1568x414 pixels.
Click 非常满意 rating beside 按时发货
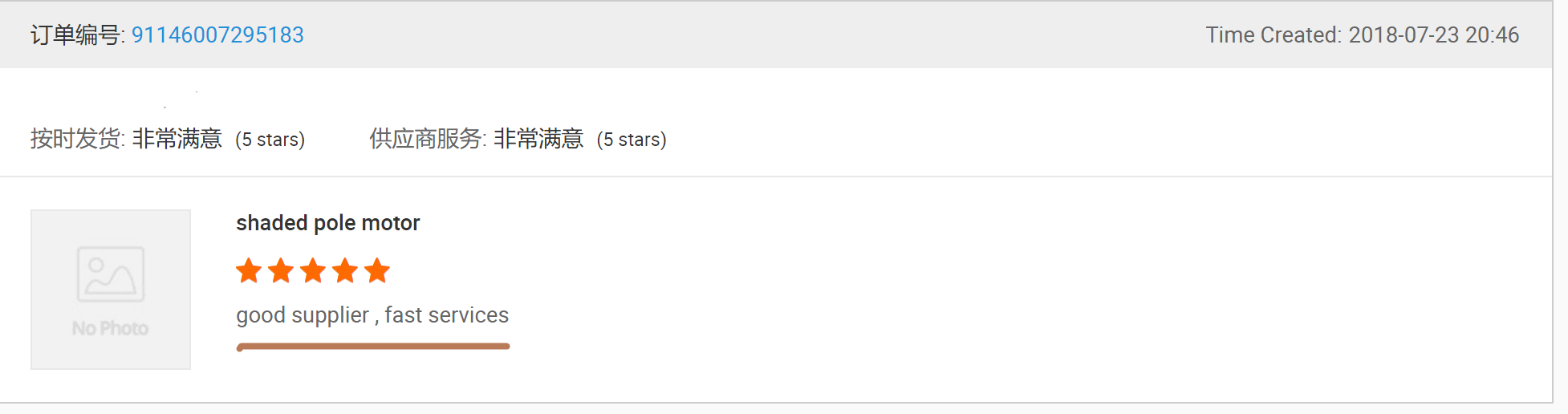coord(177,139)
